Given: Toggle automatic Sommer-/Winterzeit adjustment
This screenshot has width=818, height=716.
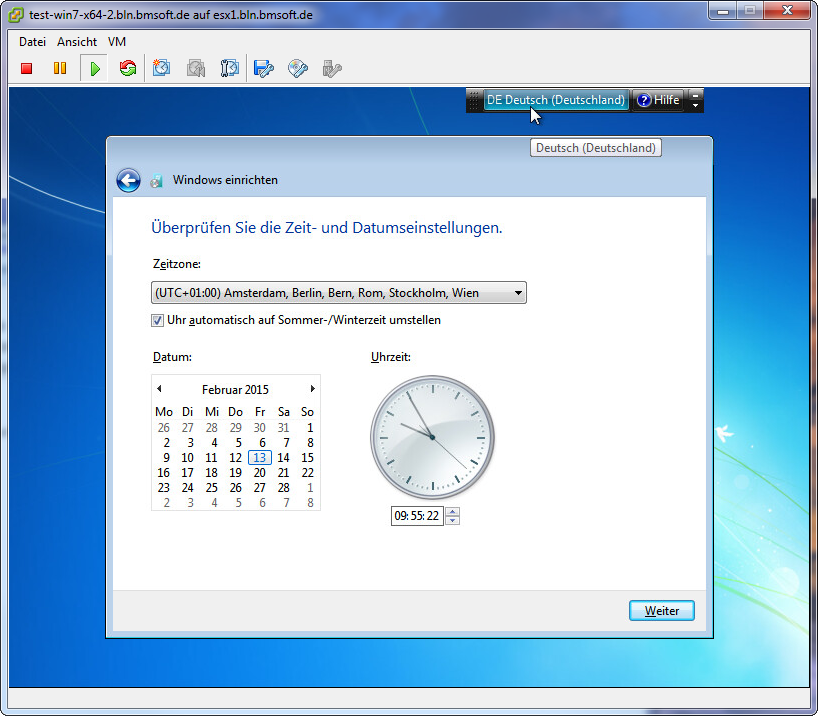Looking at the screenshot, I should click(158, 320).
